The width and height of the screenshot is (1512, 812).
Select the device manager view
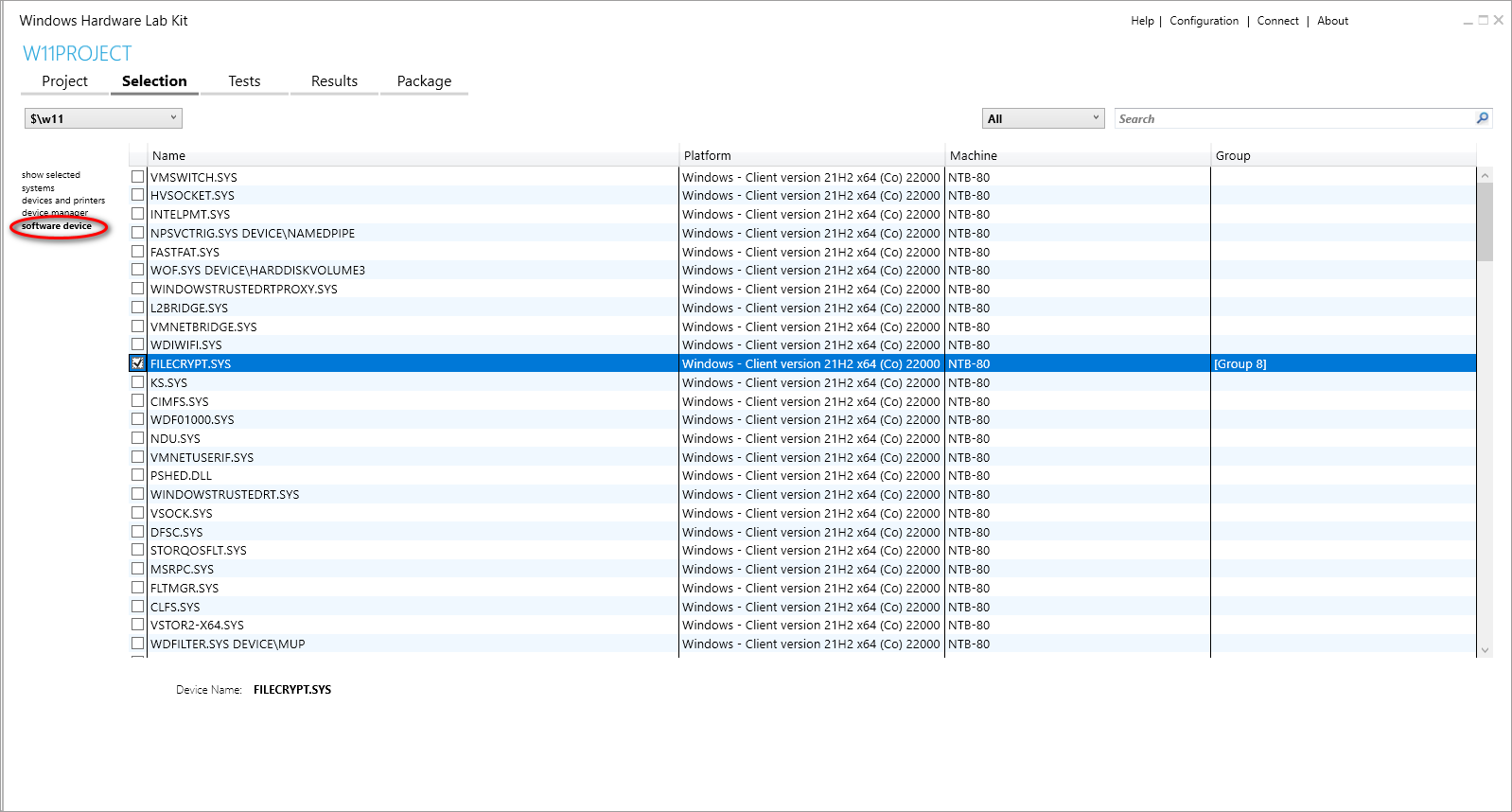[55, 213]
